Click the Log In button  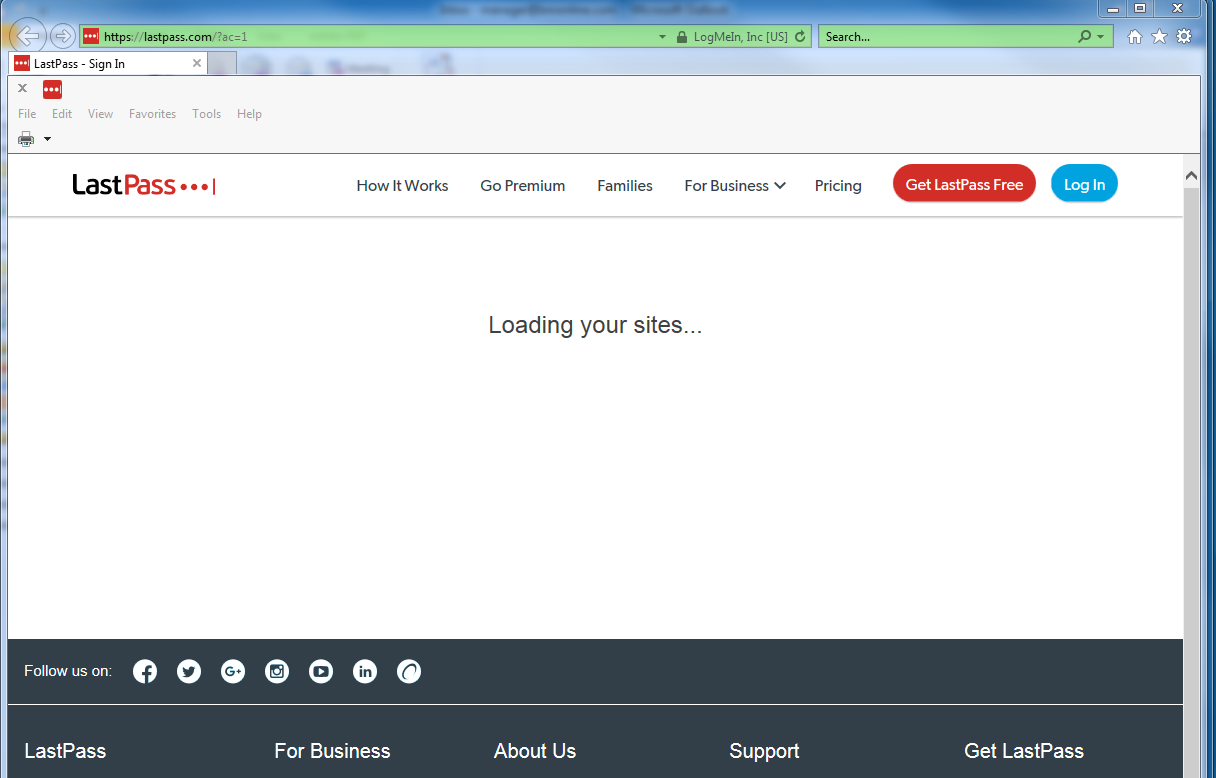(1084, 184)
